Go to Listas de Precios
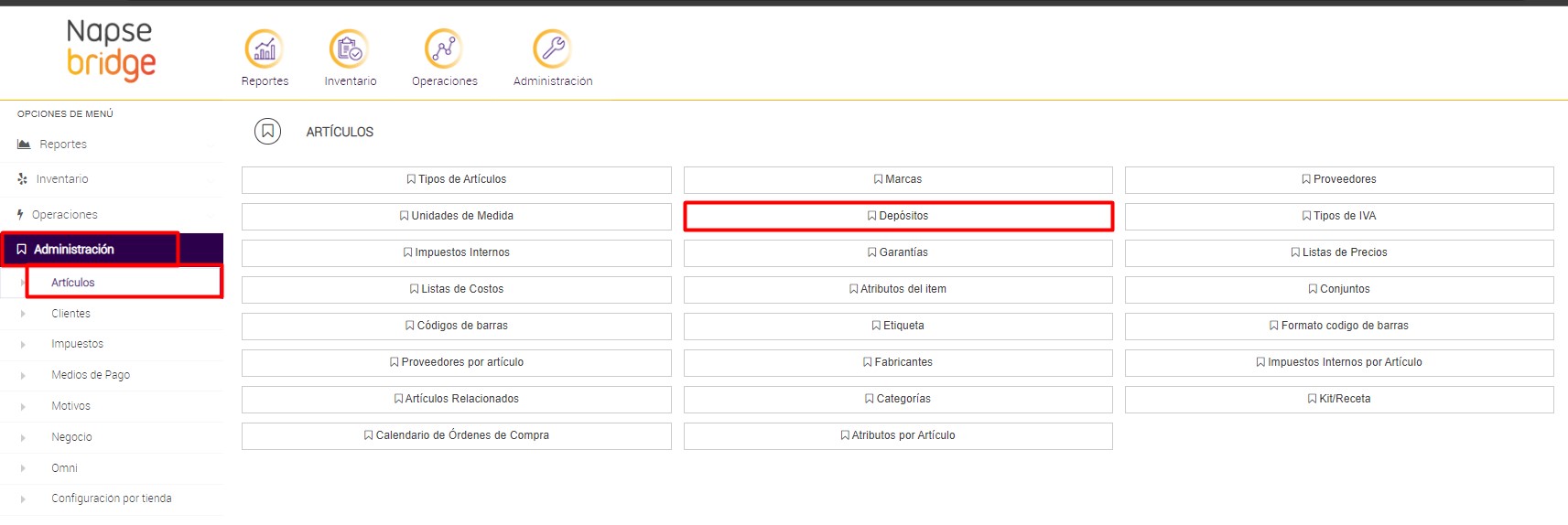Screen dimensions: 1568x525 click(1338, 252)
